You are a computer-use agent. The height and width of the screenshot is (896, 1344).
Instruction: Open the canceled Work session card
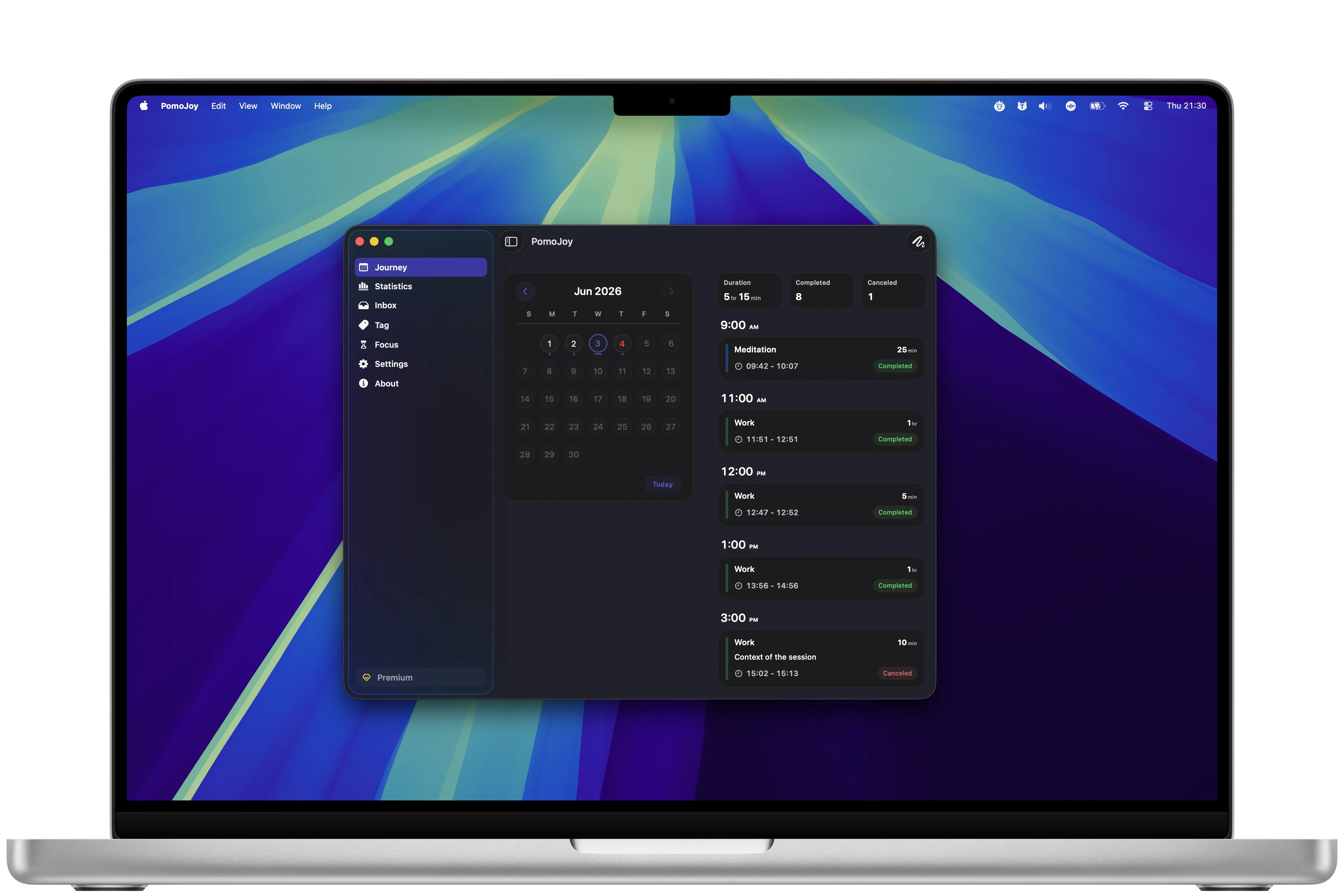click(x=821, y=658)
